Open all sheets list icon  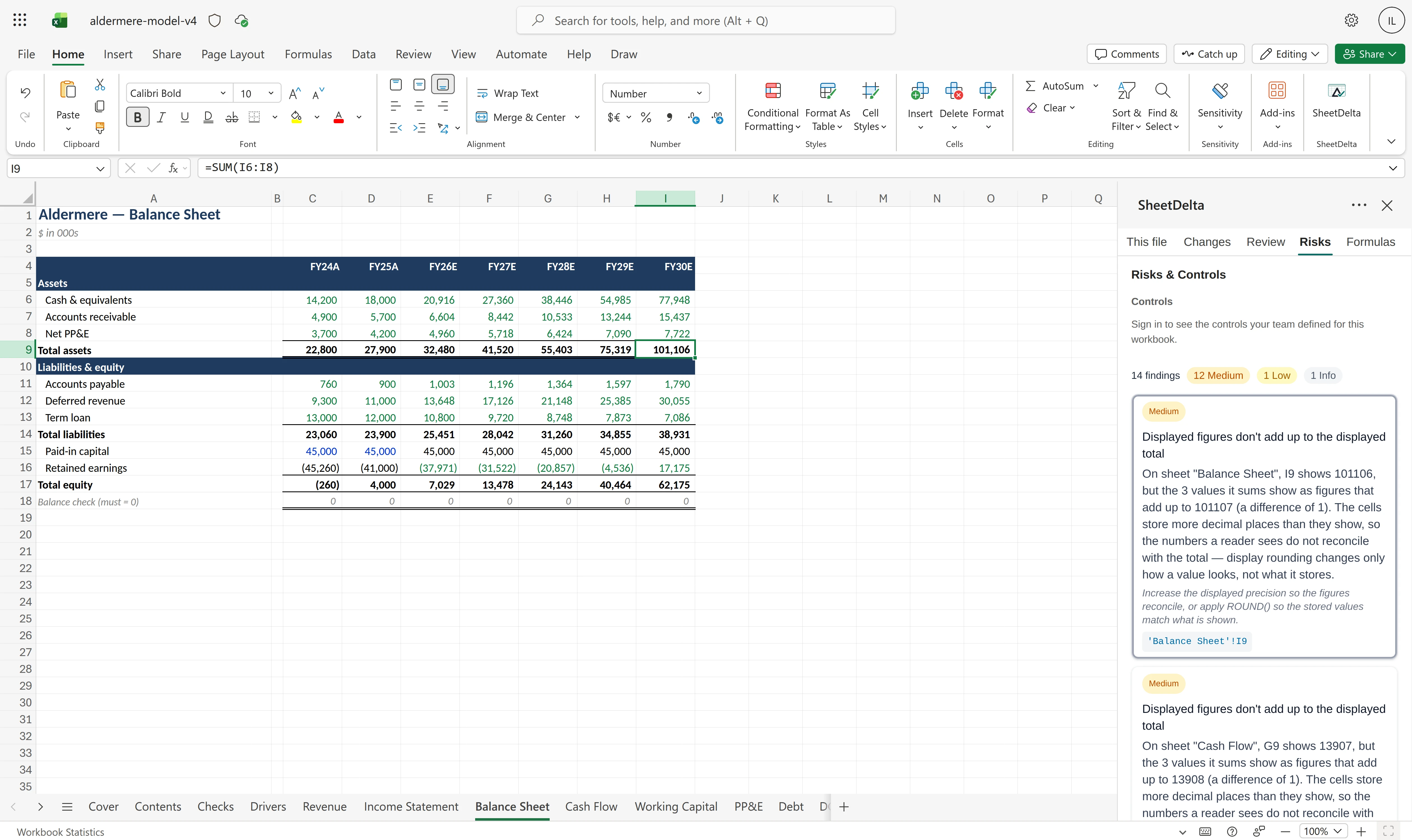(67, 807)
